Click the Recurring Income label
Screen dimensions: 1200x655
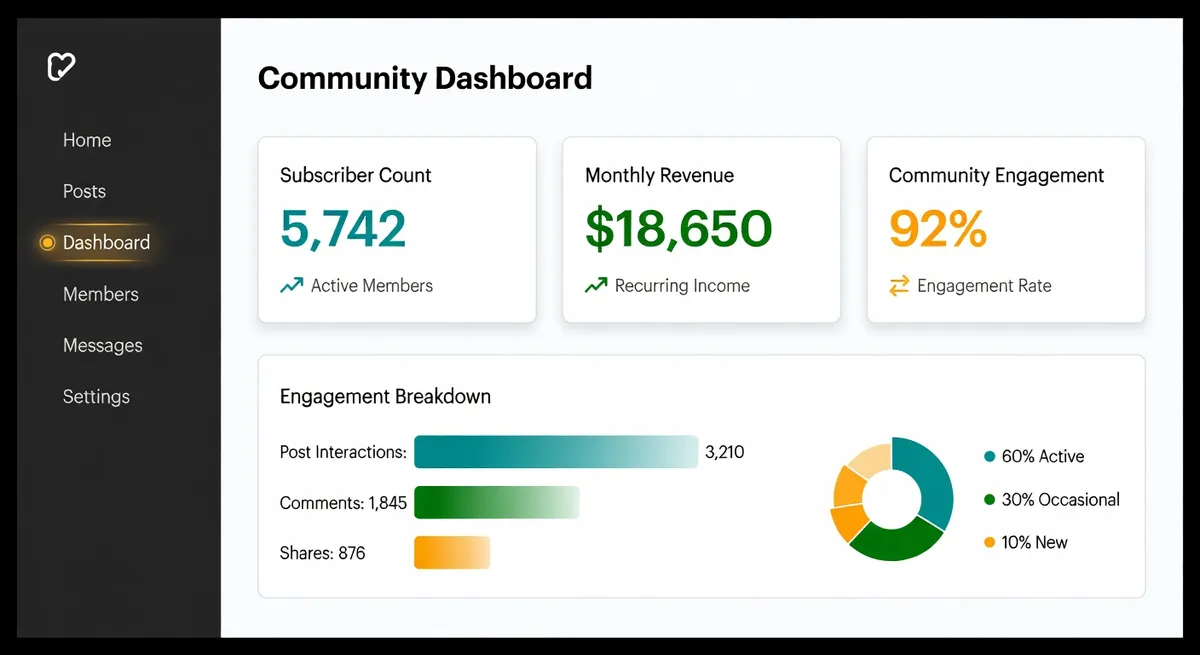point(682,286)
